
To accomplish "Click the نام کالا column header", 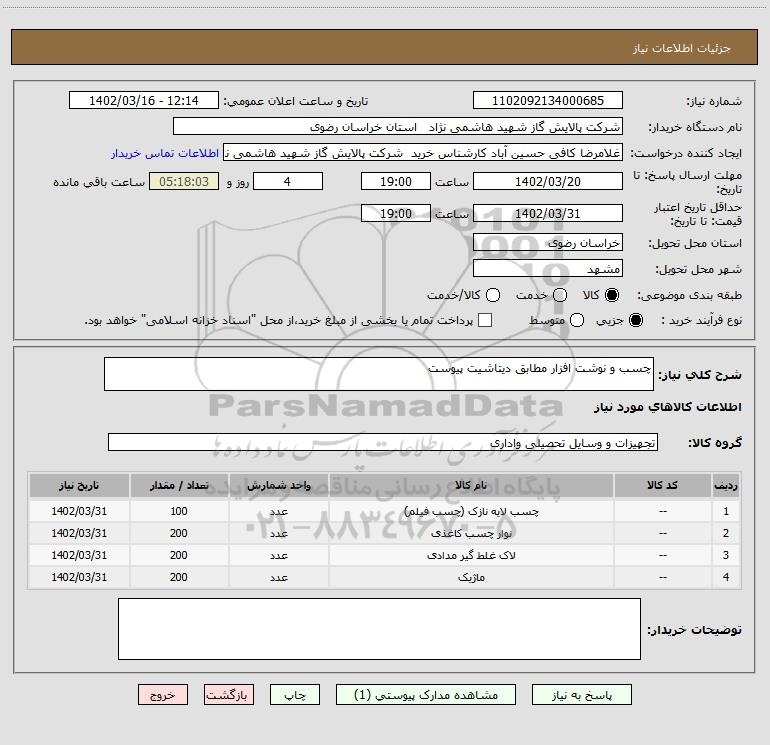I will [471, 486].
